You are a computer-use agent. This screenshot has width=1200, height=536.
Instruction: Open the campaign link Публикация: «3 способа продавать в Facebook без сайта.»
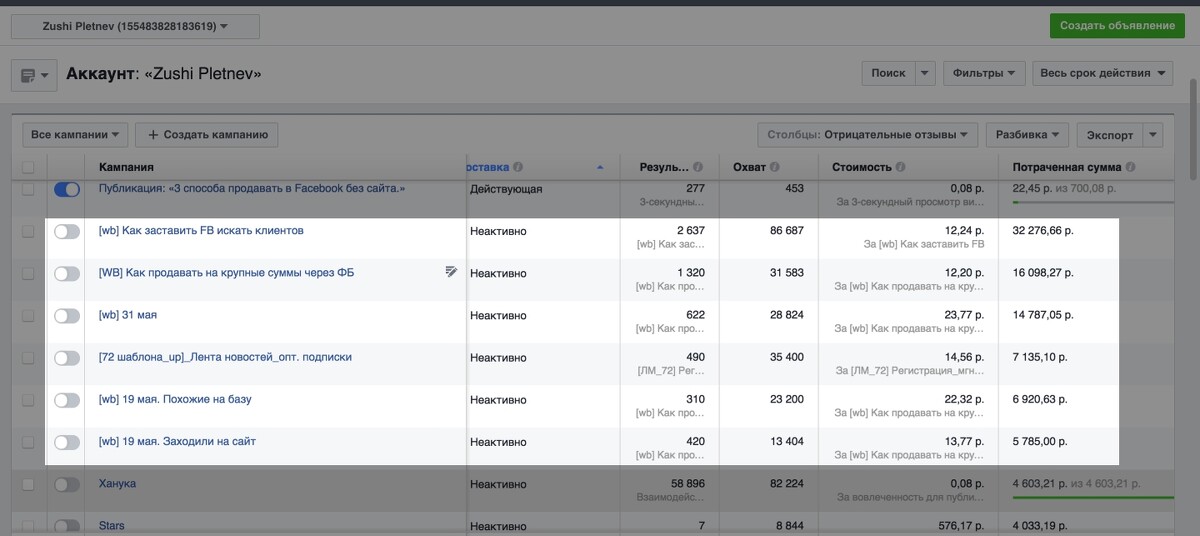click(252, 188)
